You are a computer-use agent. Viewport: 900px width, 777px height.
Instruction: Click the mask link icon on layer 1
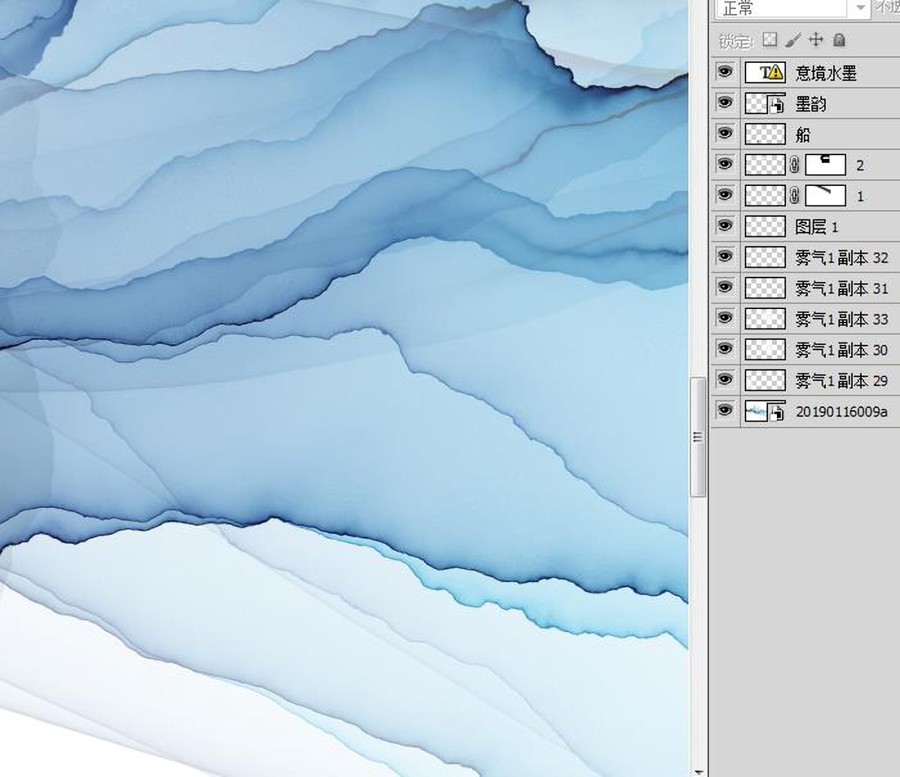(795, 196)
